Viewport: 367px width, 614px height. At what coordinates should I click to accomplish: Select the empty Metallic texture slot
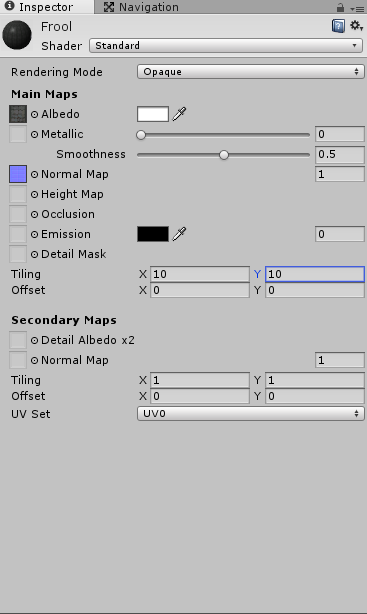tap(18, 134)
